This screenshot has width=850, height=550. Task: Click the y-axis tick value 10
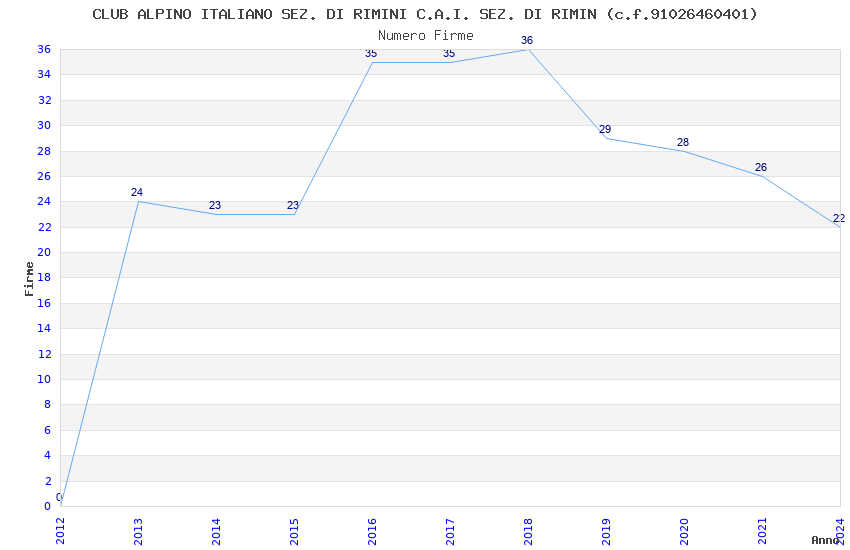pos(44,379)
